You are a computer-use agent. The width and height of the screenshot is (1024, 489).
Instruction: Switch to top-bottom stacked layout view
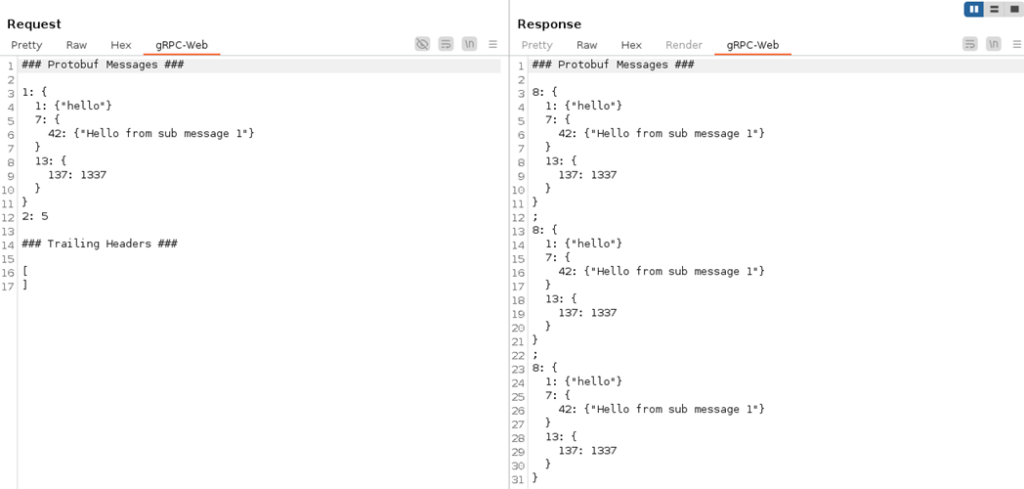(x=993, y=9)
